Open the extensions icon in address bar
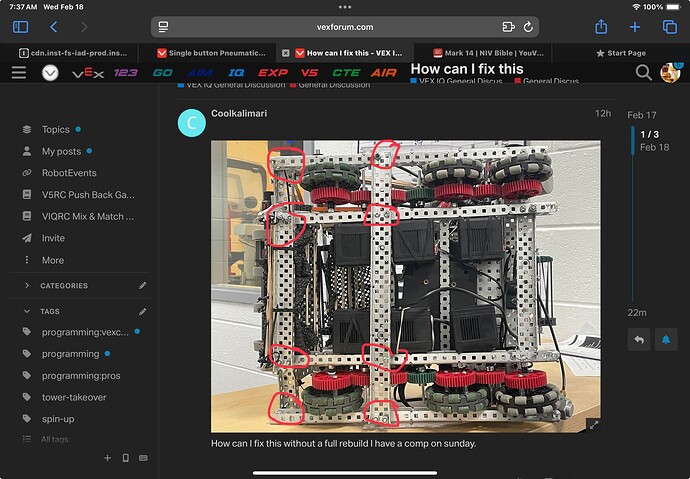The height and width of the screenshot is (479, 690). click(508, 27)
